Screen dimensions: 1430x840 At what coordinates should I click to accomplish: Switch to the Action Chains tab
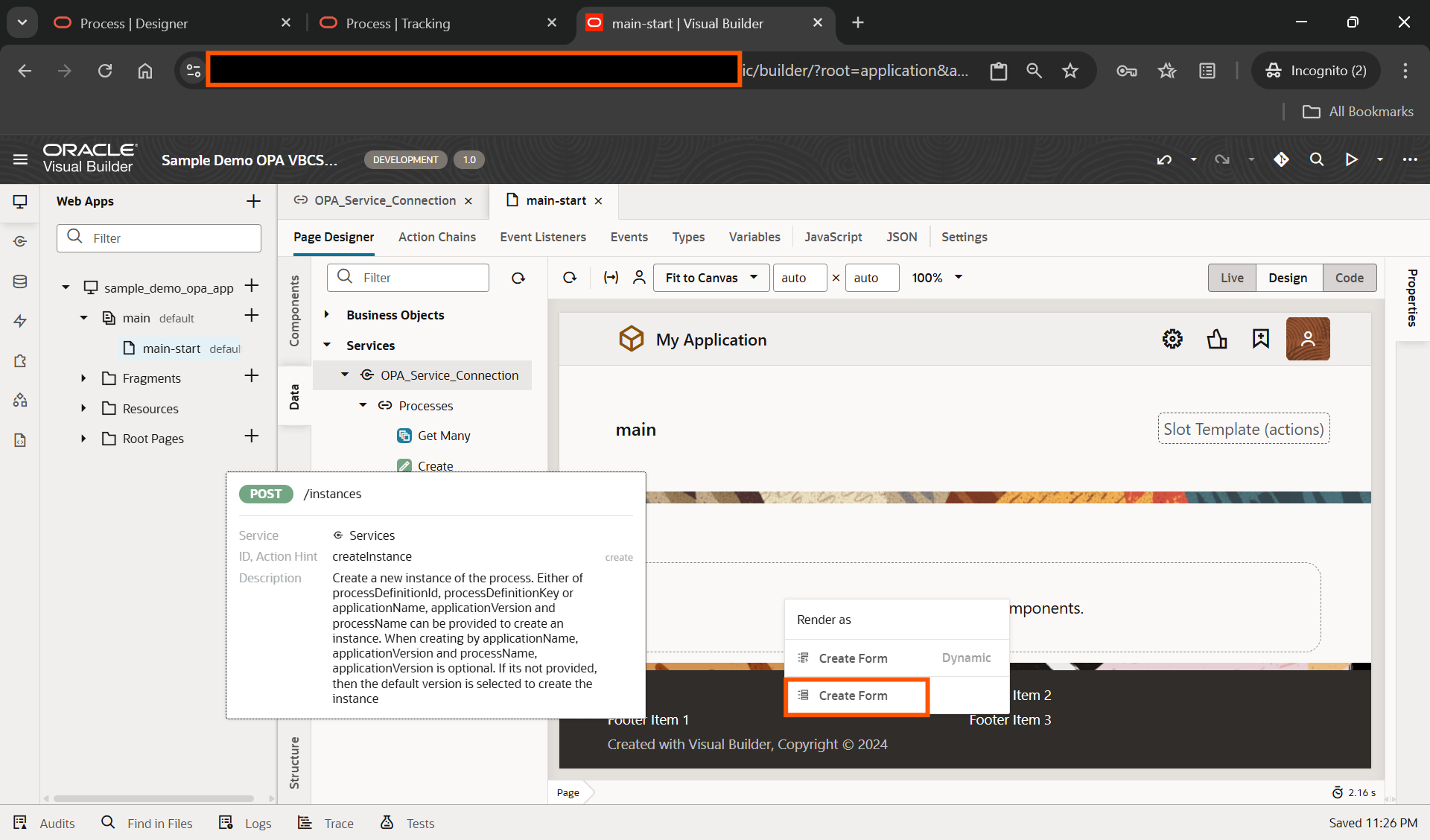[436, 237]
